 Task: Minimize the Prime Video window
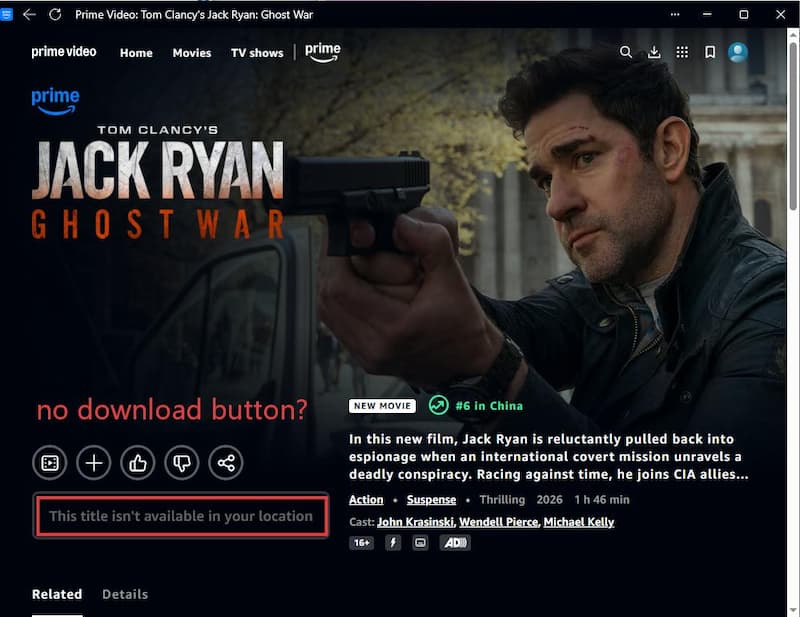(x=707, y=14)
